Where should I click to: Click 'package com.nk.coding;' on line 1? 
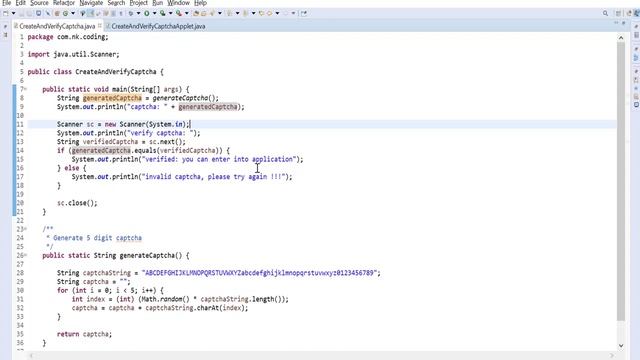pos(68,37)
